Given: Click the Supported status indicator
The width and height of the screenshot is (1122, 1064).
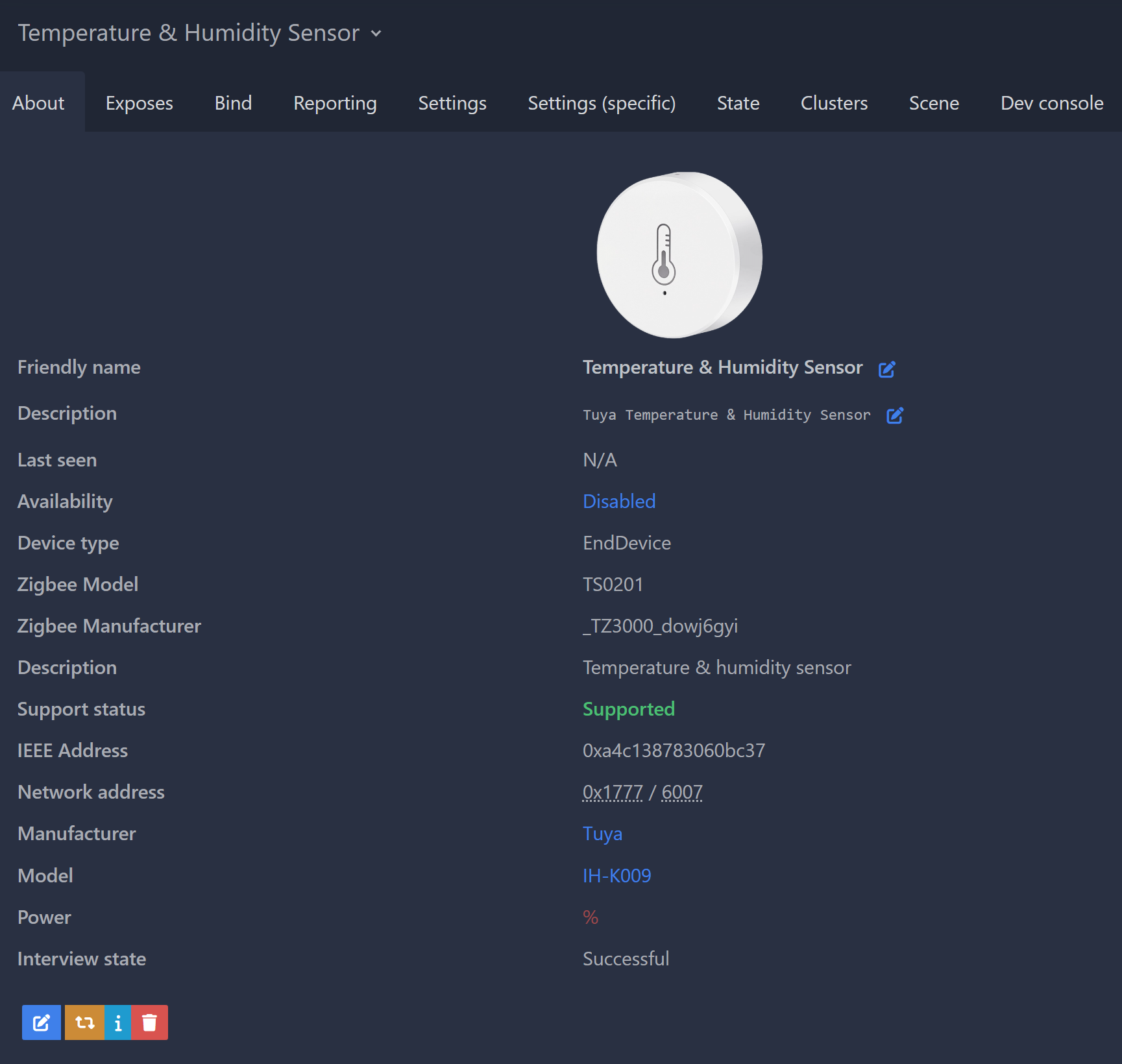Looking at the screenshot, I should 628,708.
